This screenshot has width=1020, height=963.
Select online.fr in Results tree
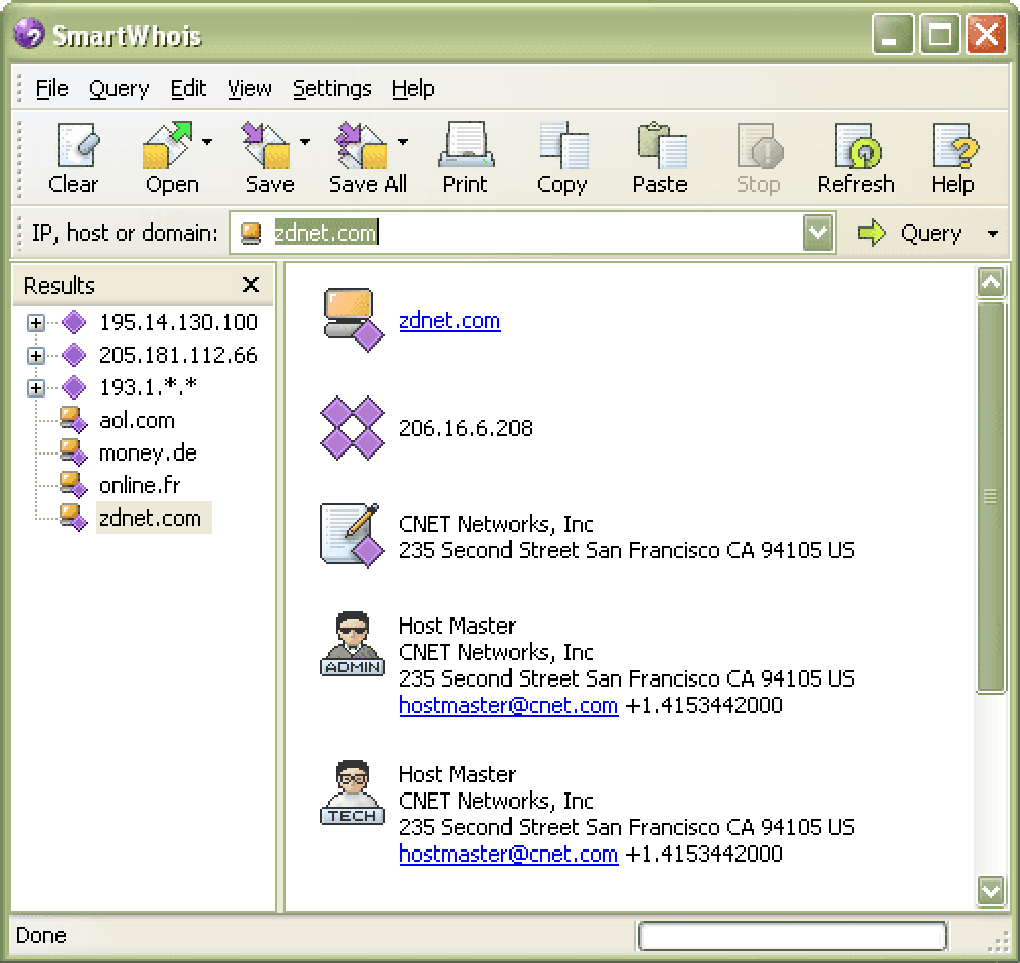139,485
